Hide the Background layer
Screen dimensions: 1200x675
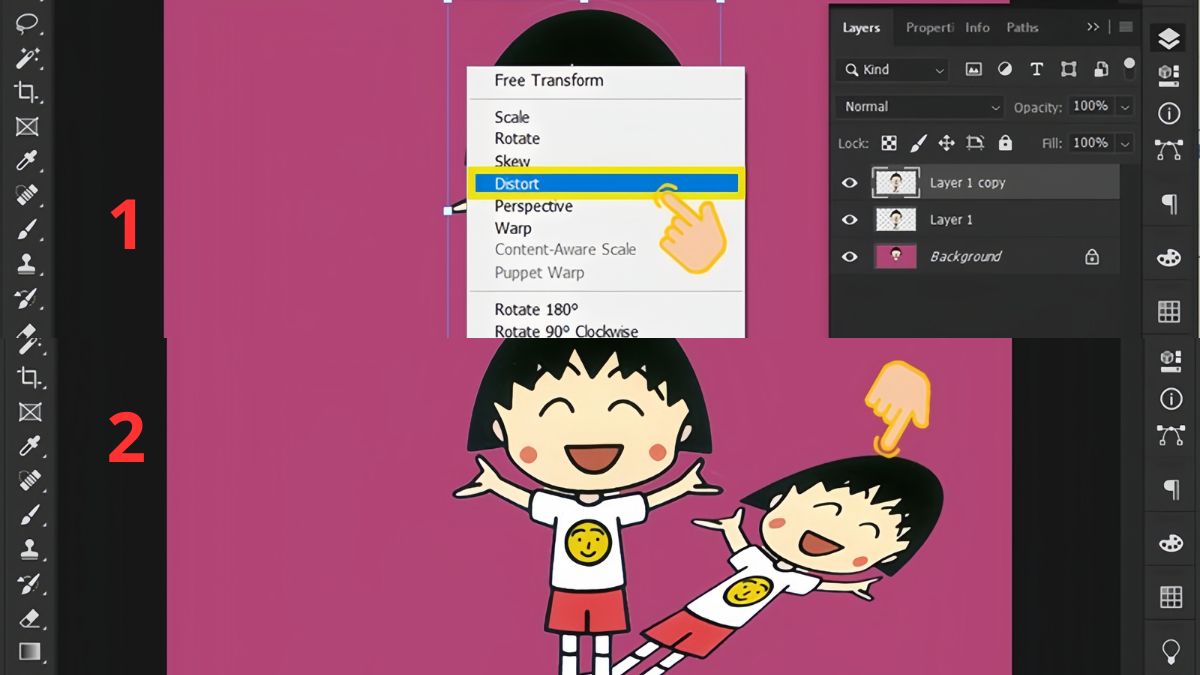point(850,257)
